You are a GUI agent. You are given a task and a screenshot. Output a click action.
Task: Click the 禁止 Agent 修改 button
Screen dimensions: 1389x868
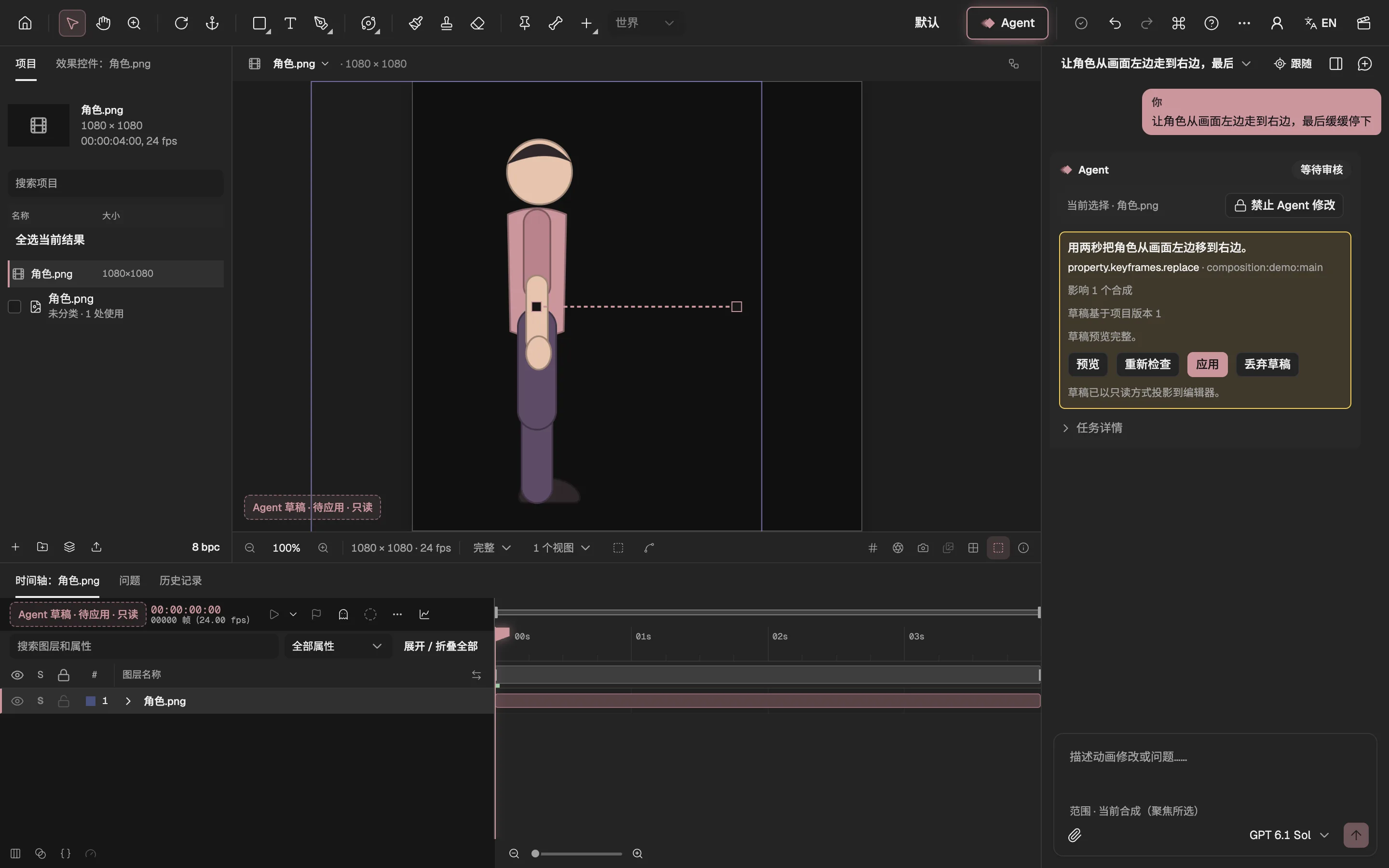coord(1284,205)
